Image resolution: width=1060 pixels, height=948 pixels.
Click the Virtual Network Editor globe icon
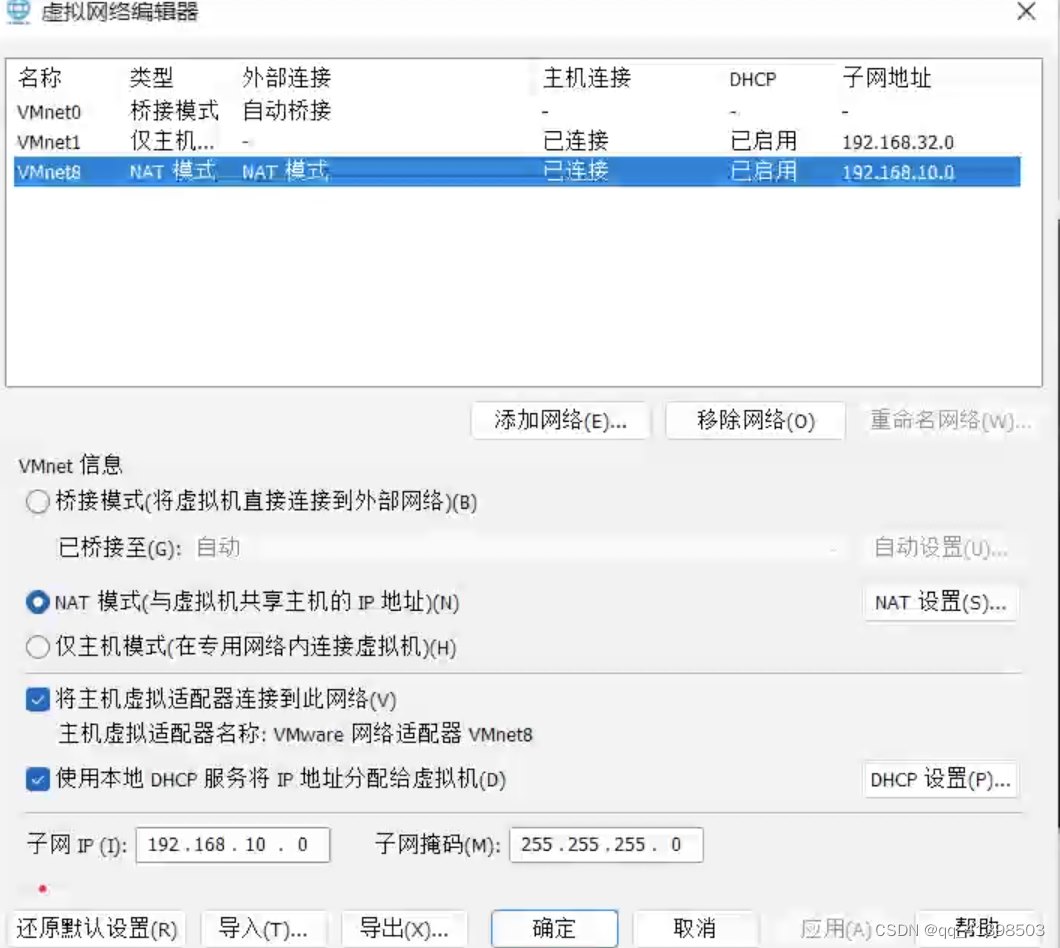tap(18, 11)
